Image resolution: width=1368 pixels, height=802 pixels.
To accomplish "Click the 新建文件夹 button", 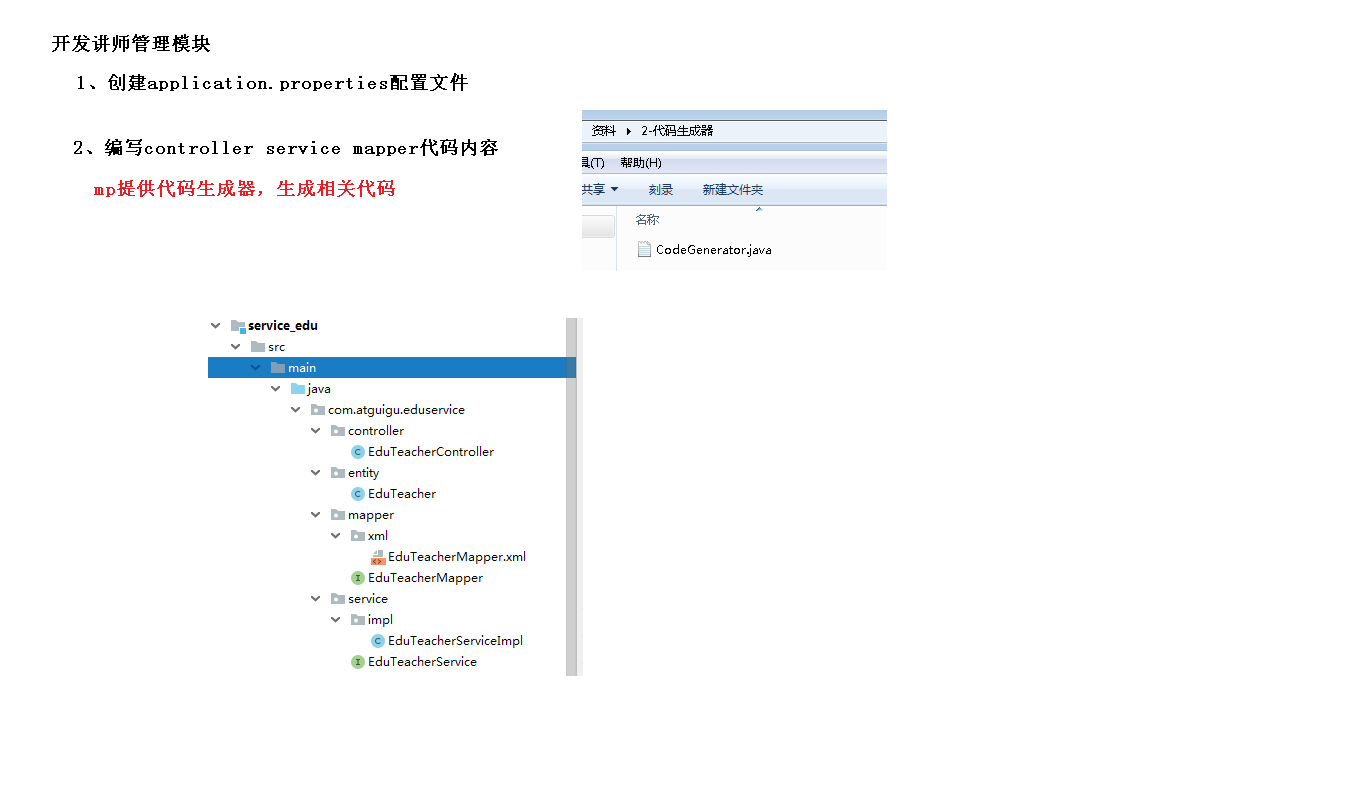I will tap(733, 190).
